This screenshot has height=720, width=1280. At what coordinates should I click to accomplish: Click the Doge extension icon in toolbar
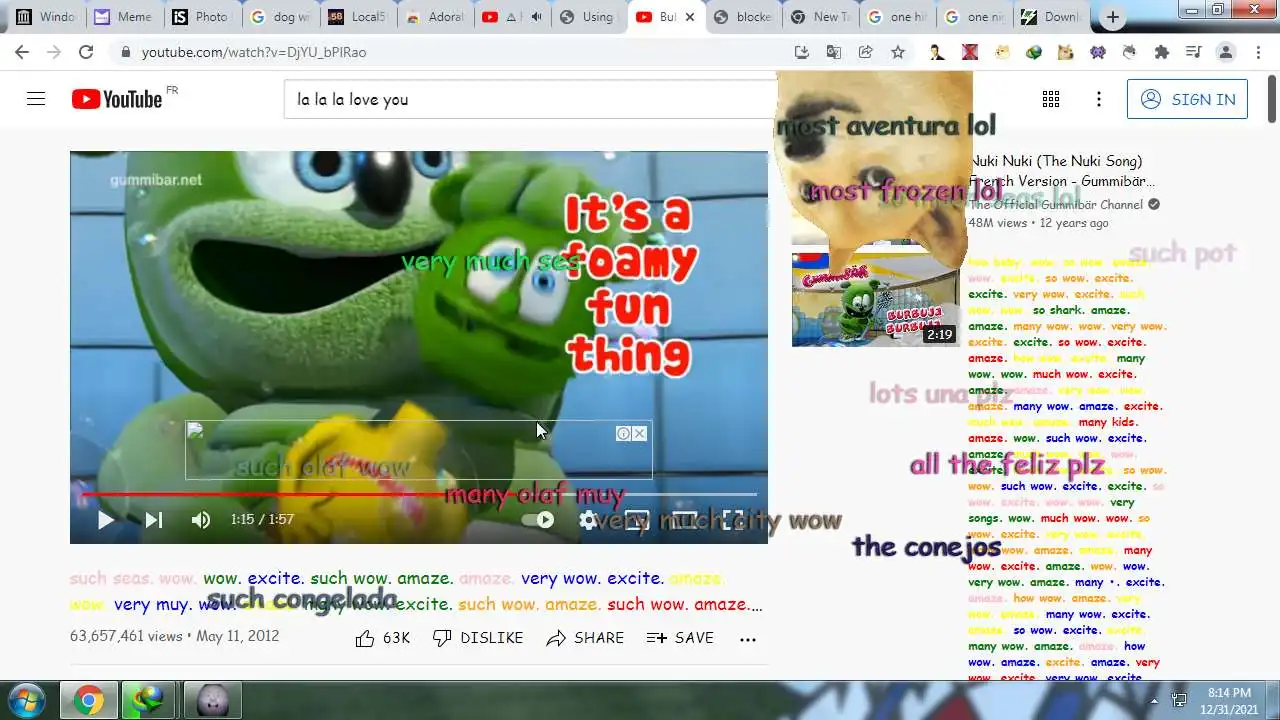tap(1065, 52)
